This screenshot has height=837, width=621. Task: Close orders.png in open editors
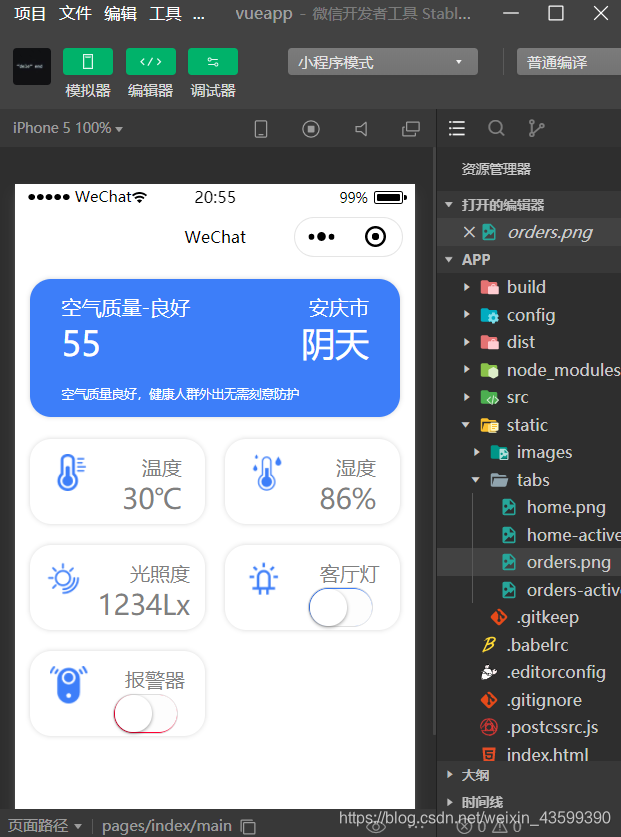pyautogui.click(x=469, y=232)
